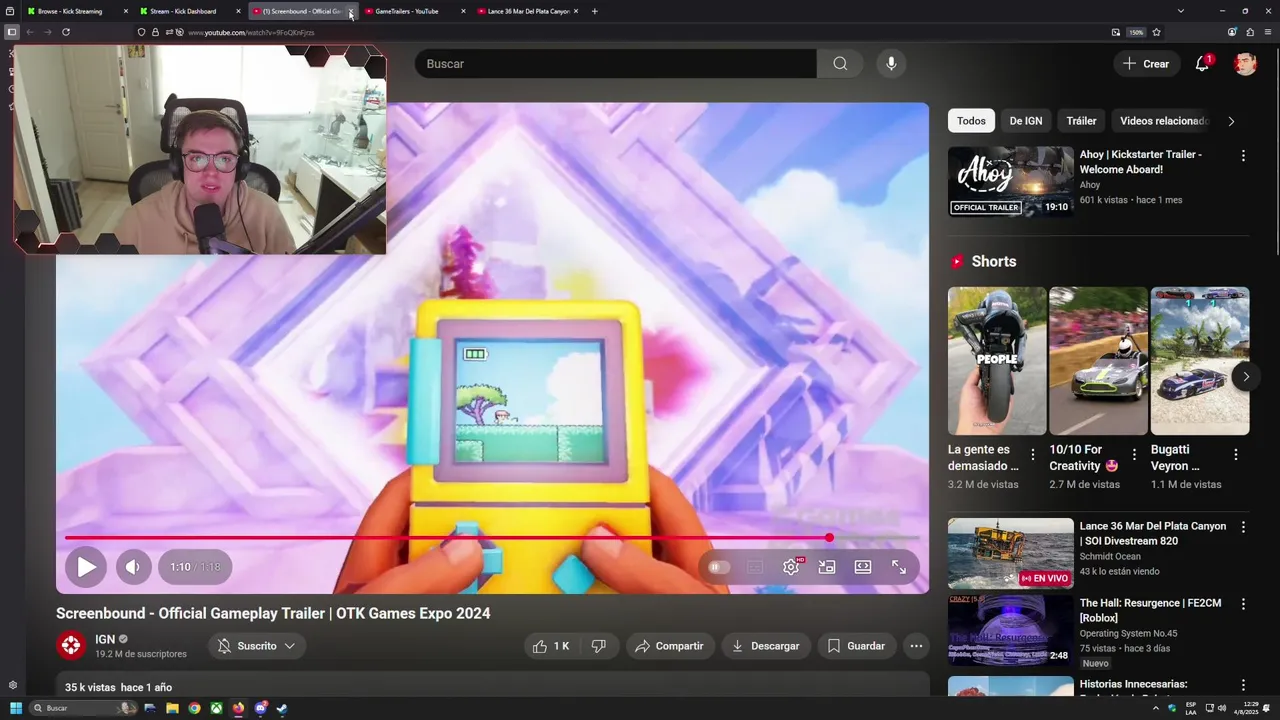Open the YouTube notifications bell
This screenshot has height=720, width=1280.
1202,64
